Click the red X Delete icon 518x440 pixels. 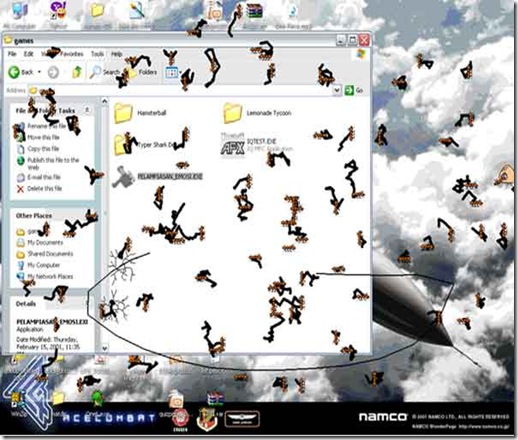click(20, 189)
